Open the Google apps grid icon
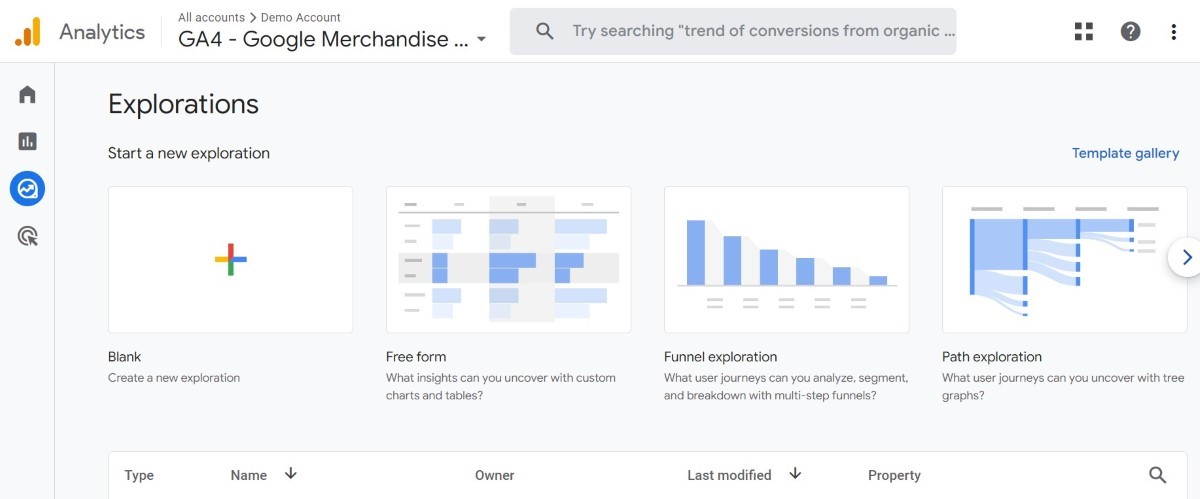Image resolution: width=1200 pixels, height=499 pixels. [1084, 31]
